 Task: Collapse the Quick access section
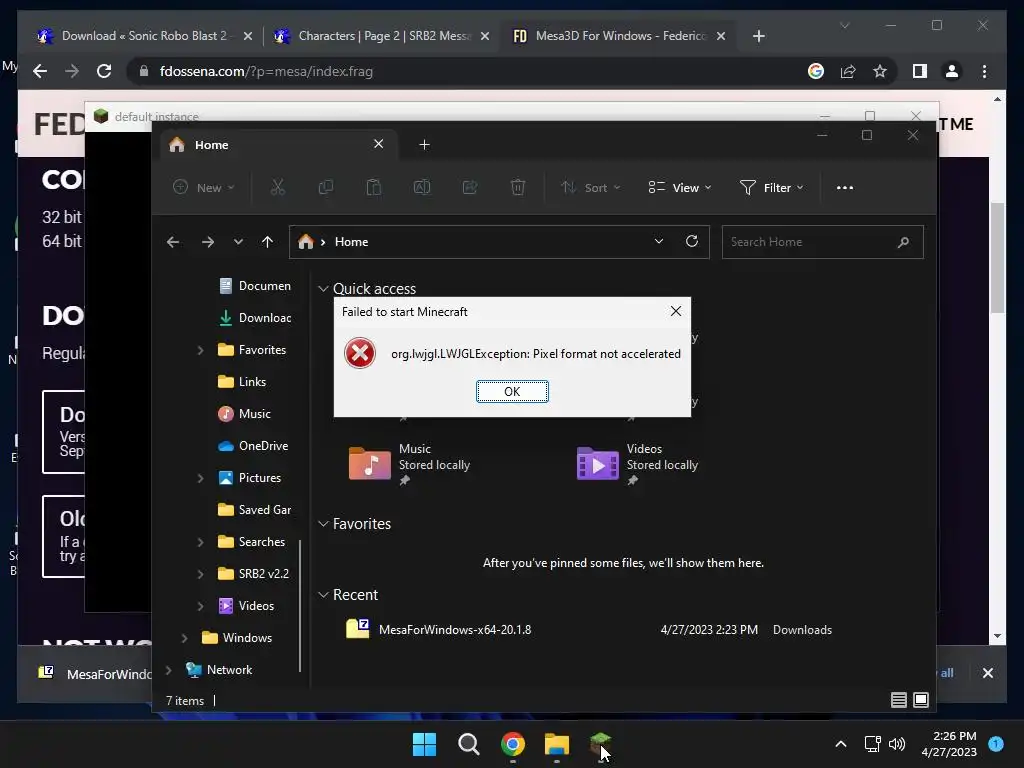323,289
